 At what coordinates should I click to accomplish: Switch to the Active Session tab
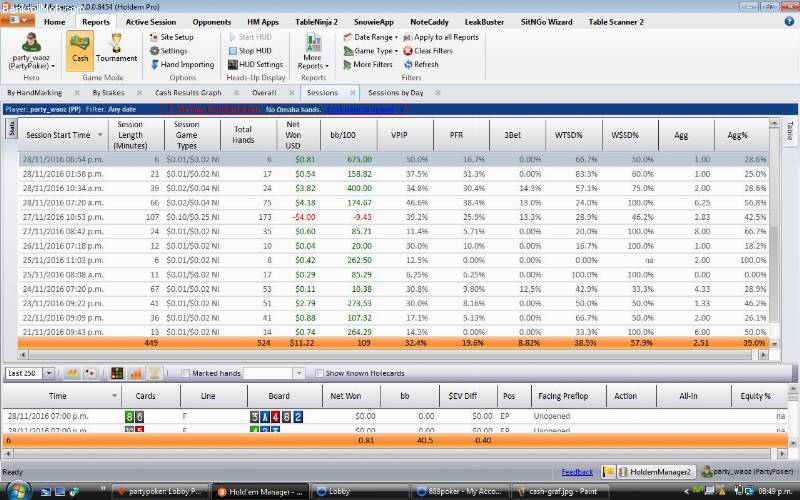point(151,22)
